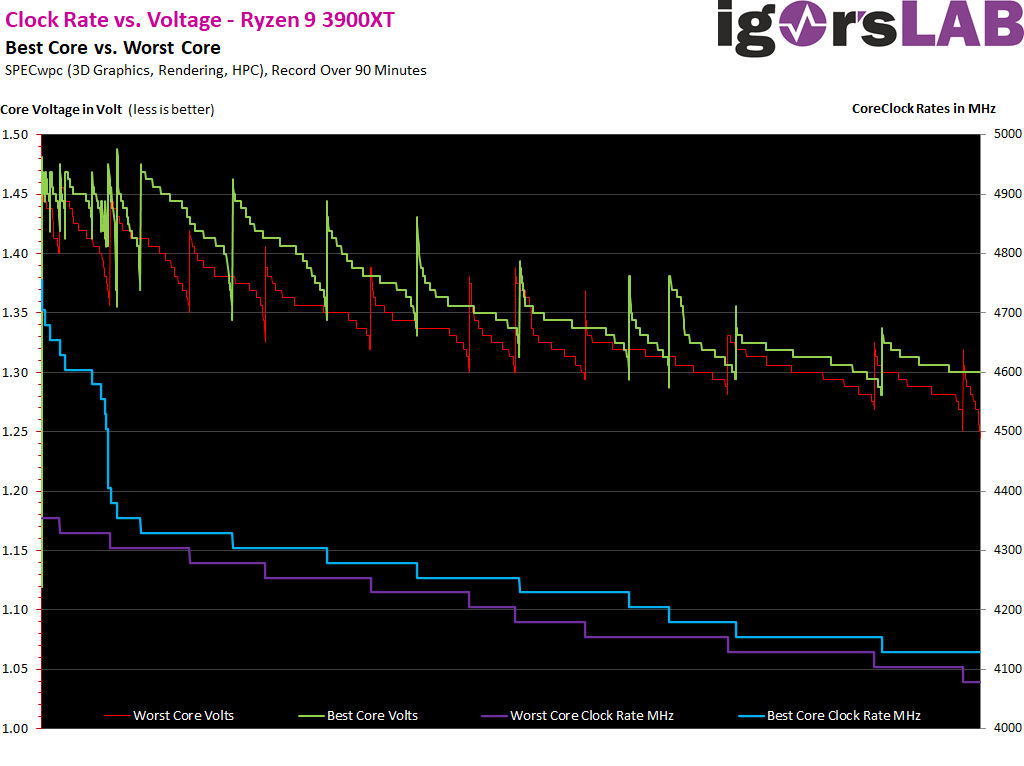
Task: Click the purple line swatch for Worst Core Clock
Action: (494, 716)
